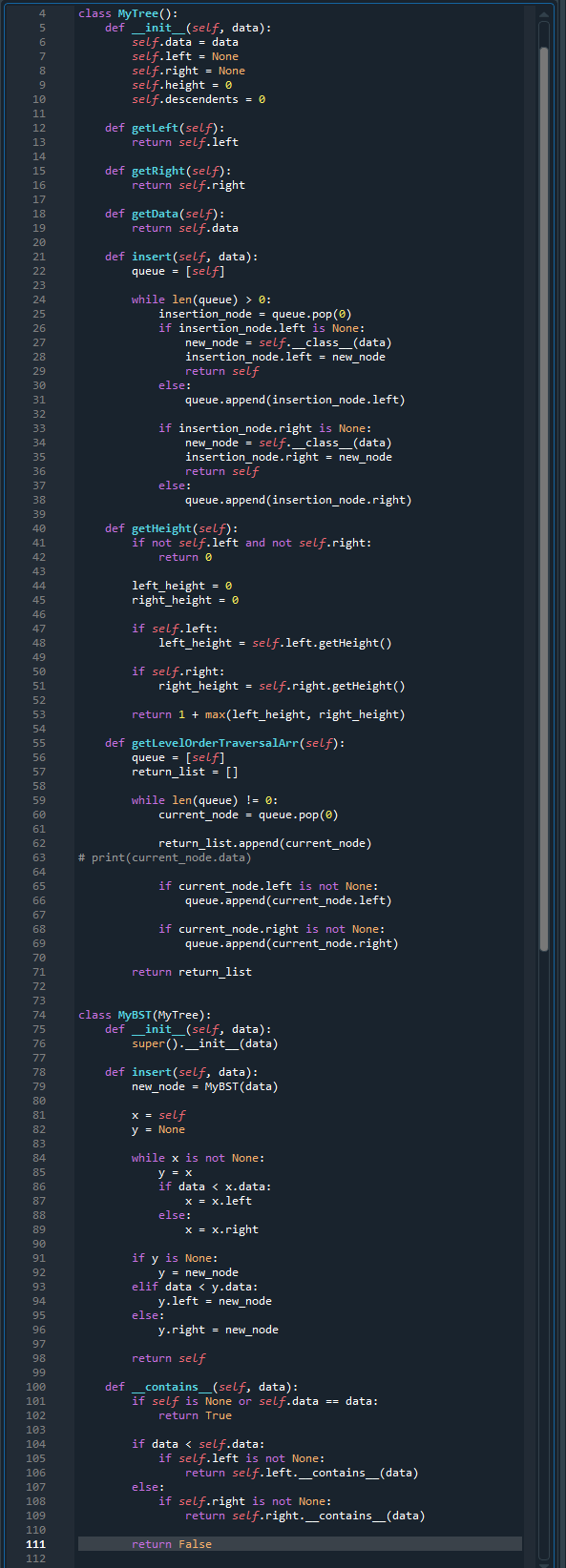Screen dimensions: 566x1568
Task: Click line number 74 in the gutter
Action: pos(38,1015)
